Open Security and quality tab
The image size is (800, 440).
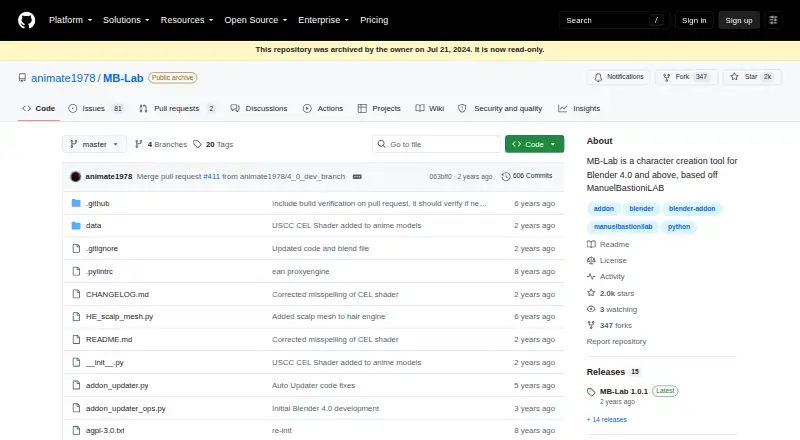[x=500, y=108]
